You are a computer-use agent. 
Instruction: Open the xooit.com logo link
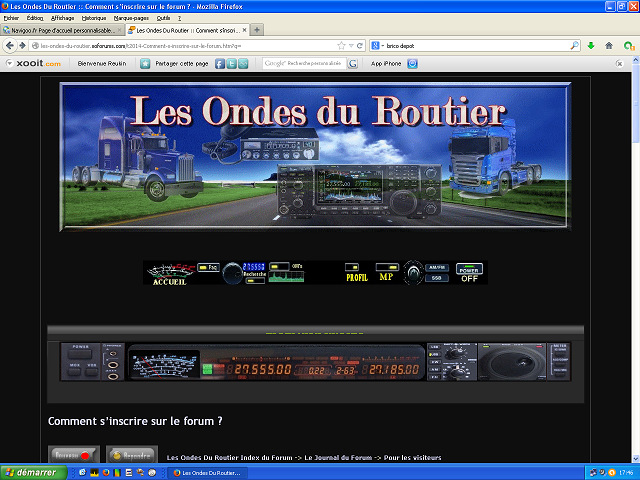pos(38,63)
